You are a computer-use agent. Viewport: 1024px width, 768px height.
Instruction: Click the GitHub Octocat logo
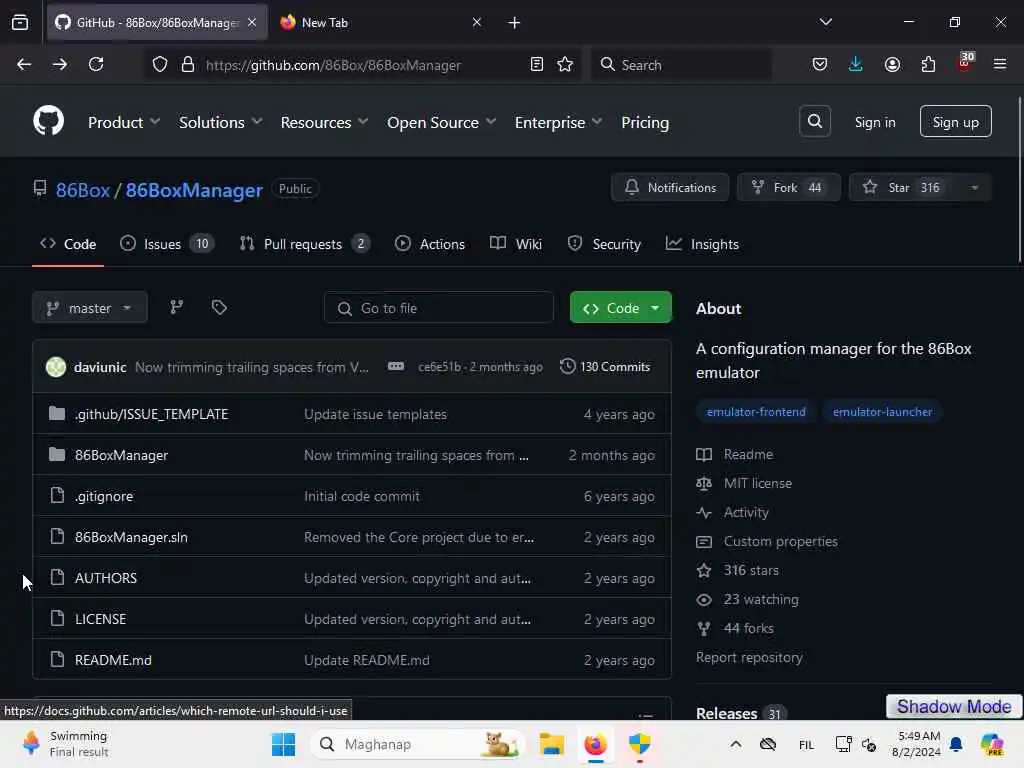click(x=48, y=121)
